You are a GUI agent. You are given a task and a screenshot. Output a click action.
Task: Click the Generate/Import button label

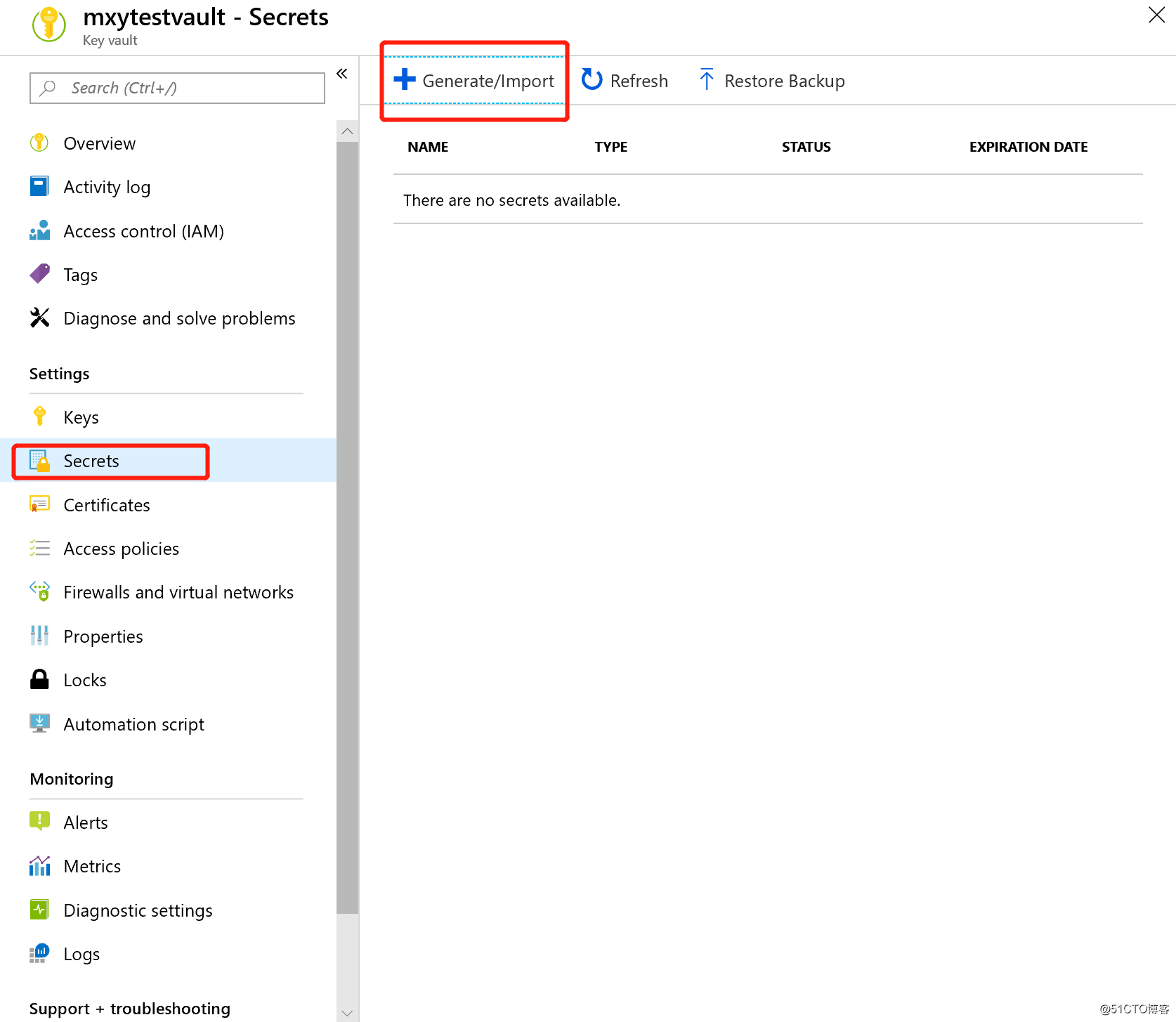coord(488,81)
